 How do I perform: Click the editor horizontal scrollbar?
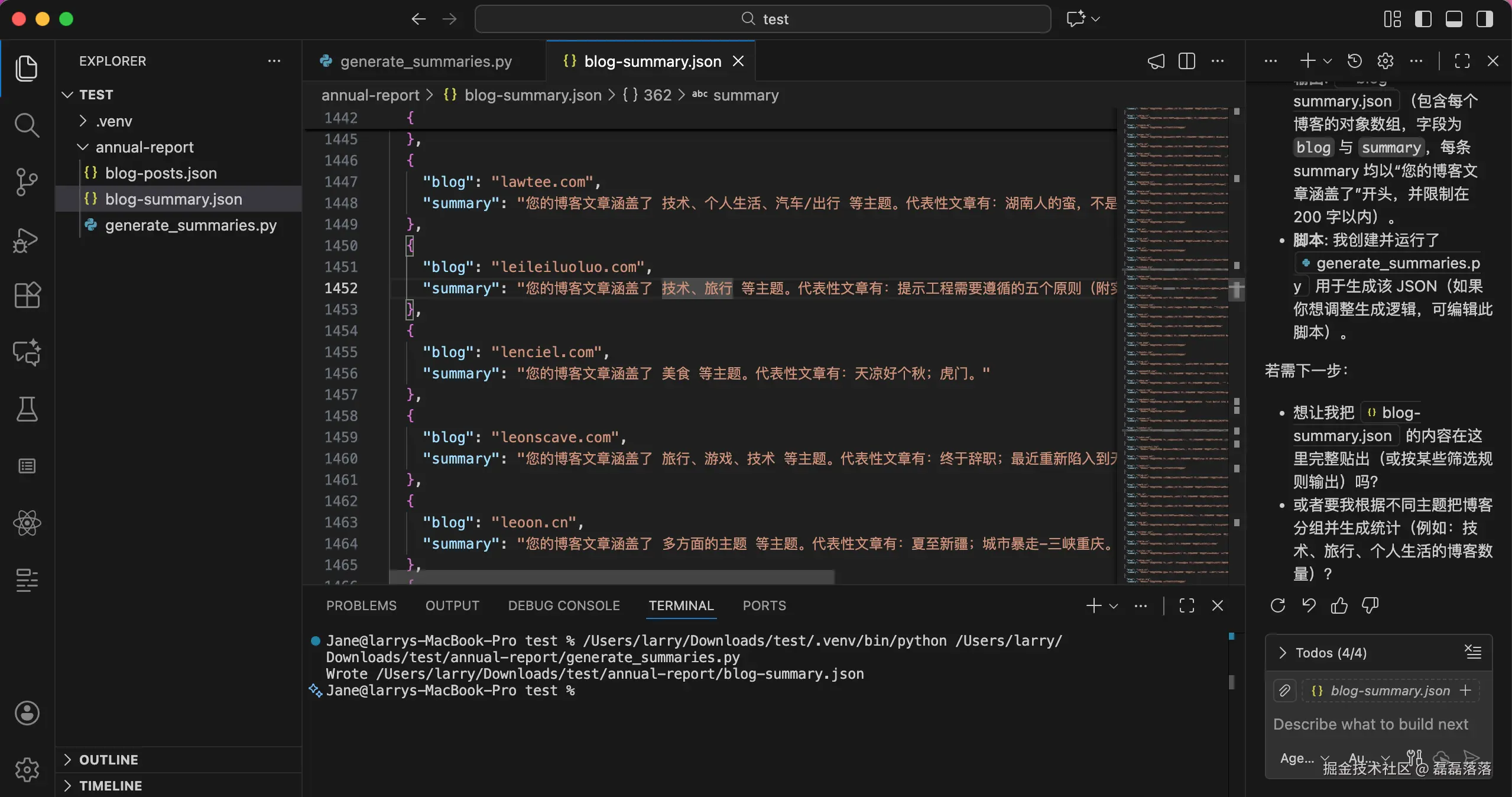coord(612,576)
